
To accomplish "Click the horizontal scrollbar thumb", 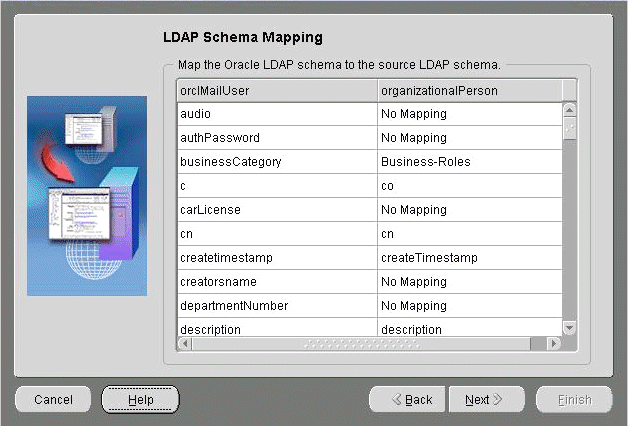I will 361,344.
